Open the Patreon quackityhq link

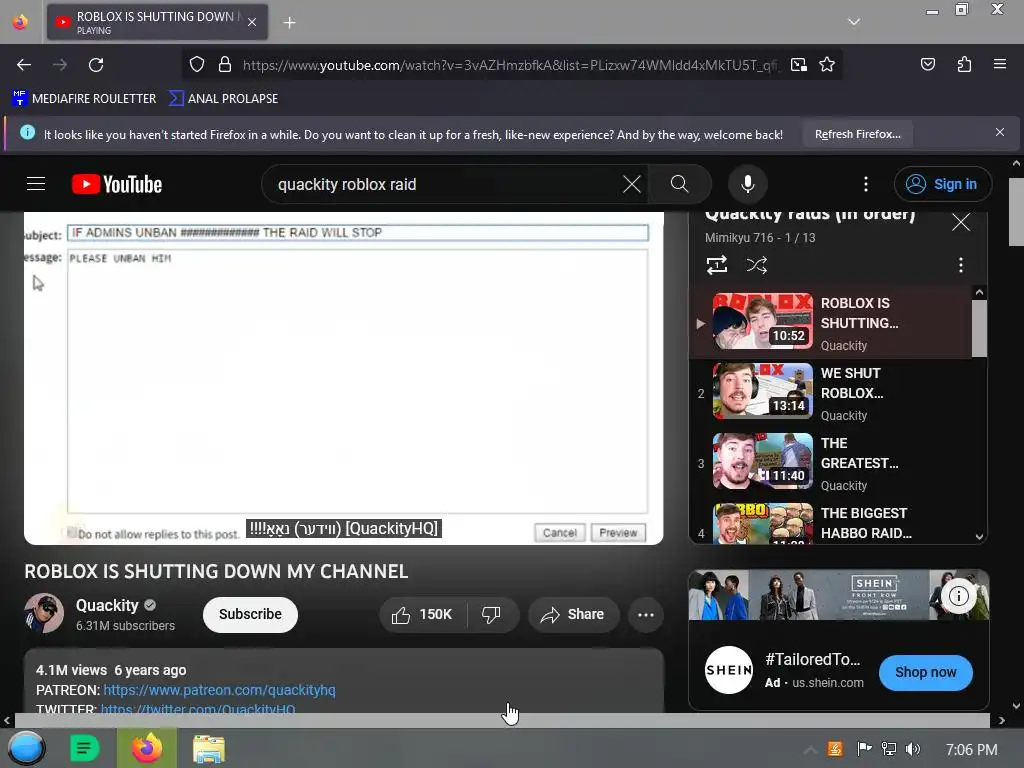point(219,690)
